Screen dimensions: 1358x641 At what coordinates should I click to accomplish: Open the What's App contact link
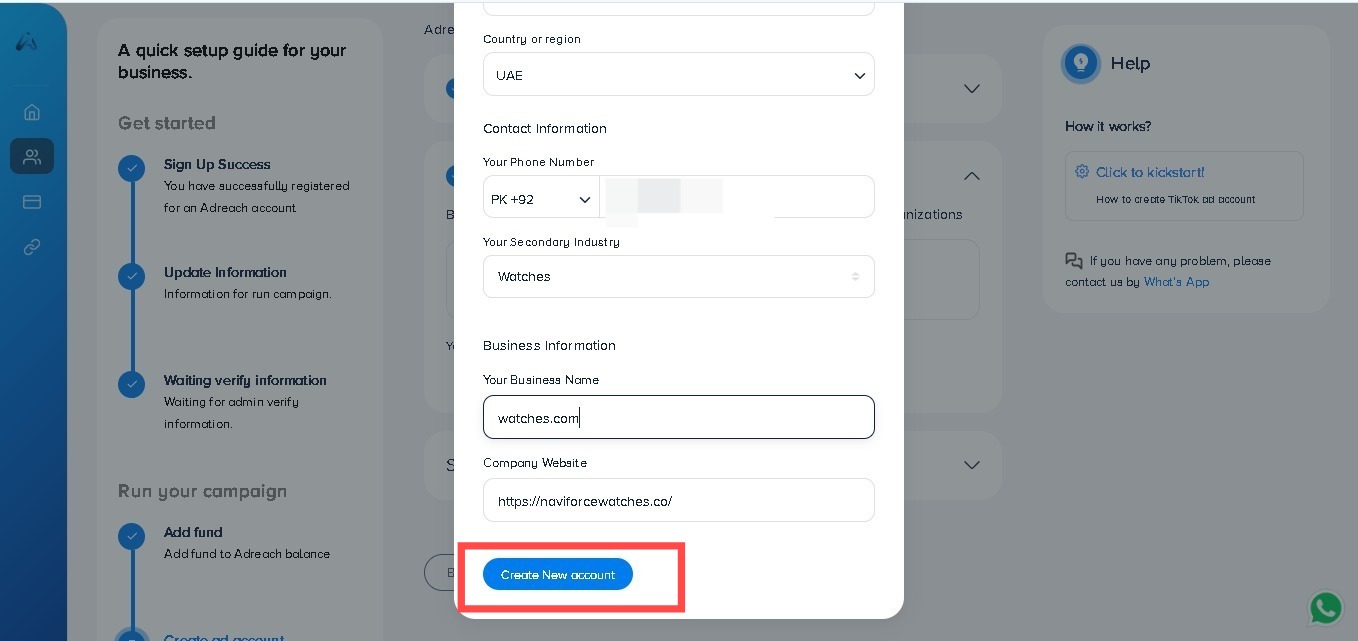click(x=1176, y=282)
